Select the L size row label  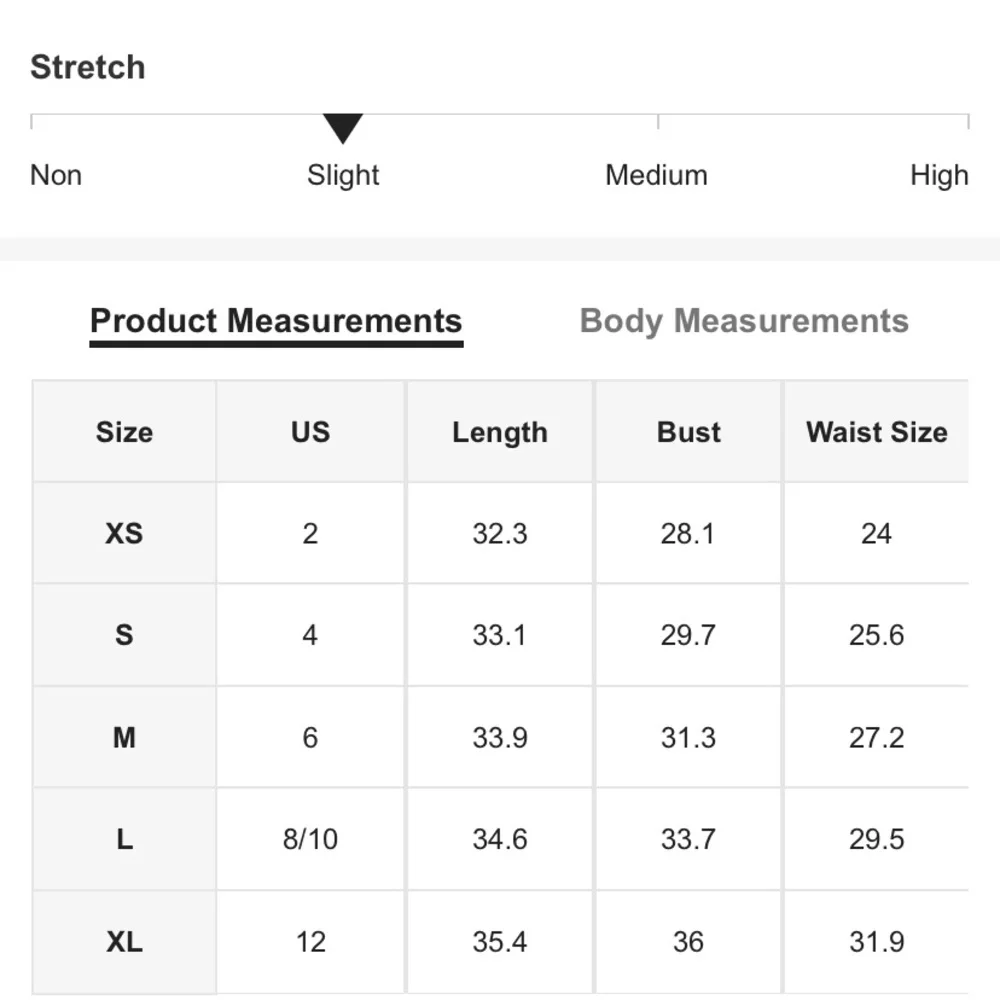124,839
